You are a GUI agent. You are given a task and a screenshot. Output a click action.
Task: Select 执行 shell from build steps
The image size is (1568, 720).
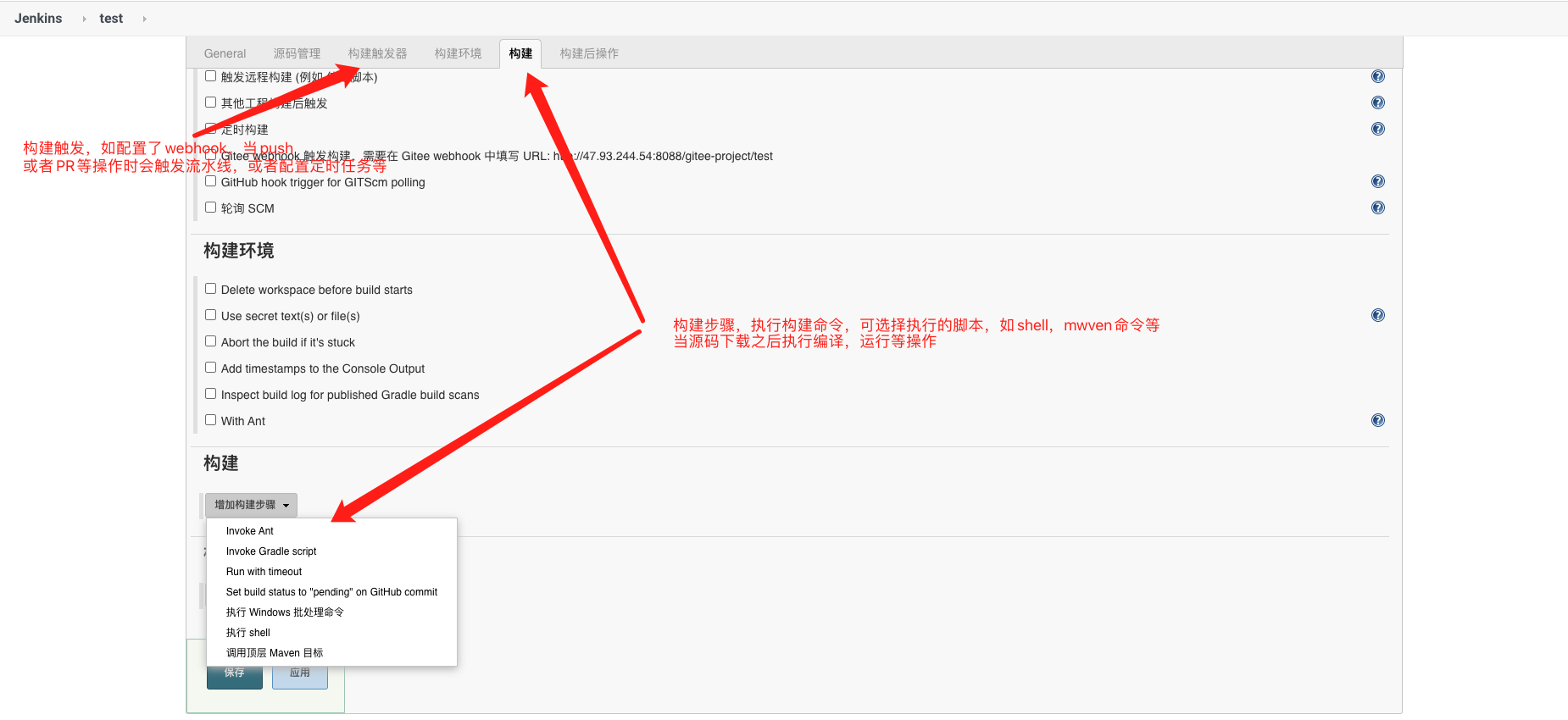pos(247,633)
